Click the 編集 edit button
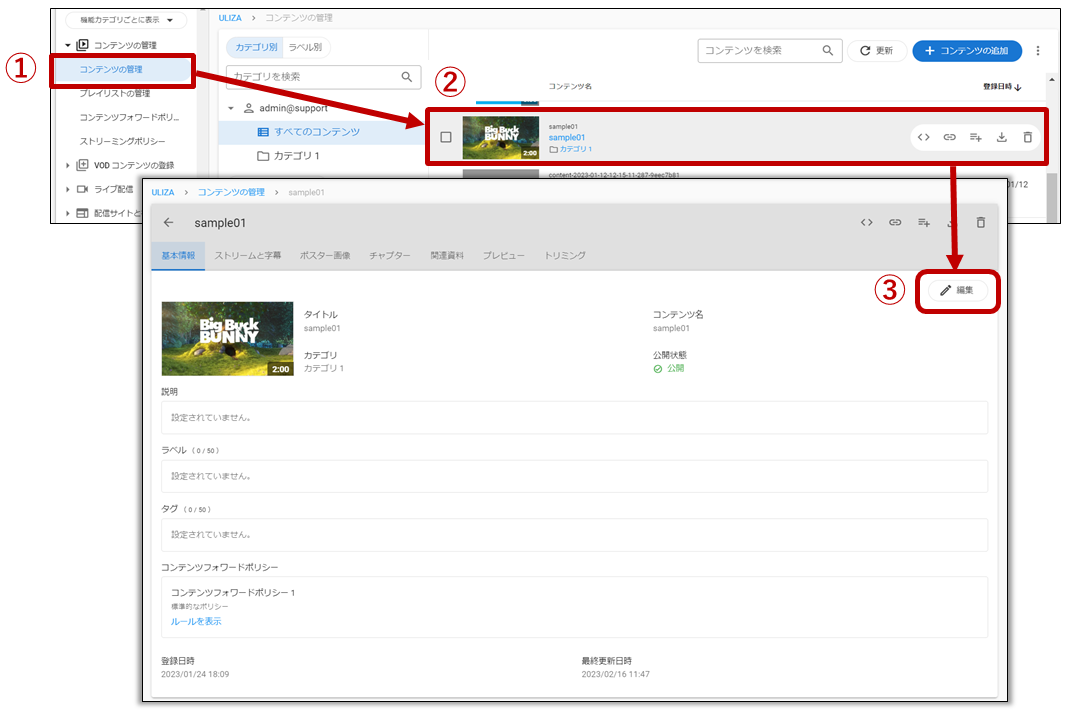This screenshot has width=1068, height=711. click(957, 290)
